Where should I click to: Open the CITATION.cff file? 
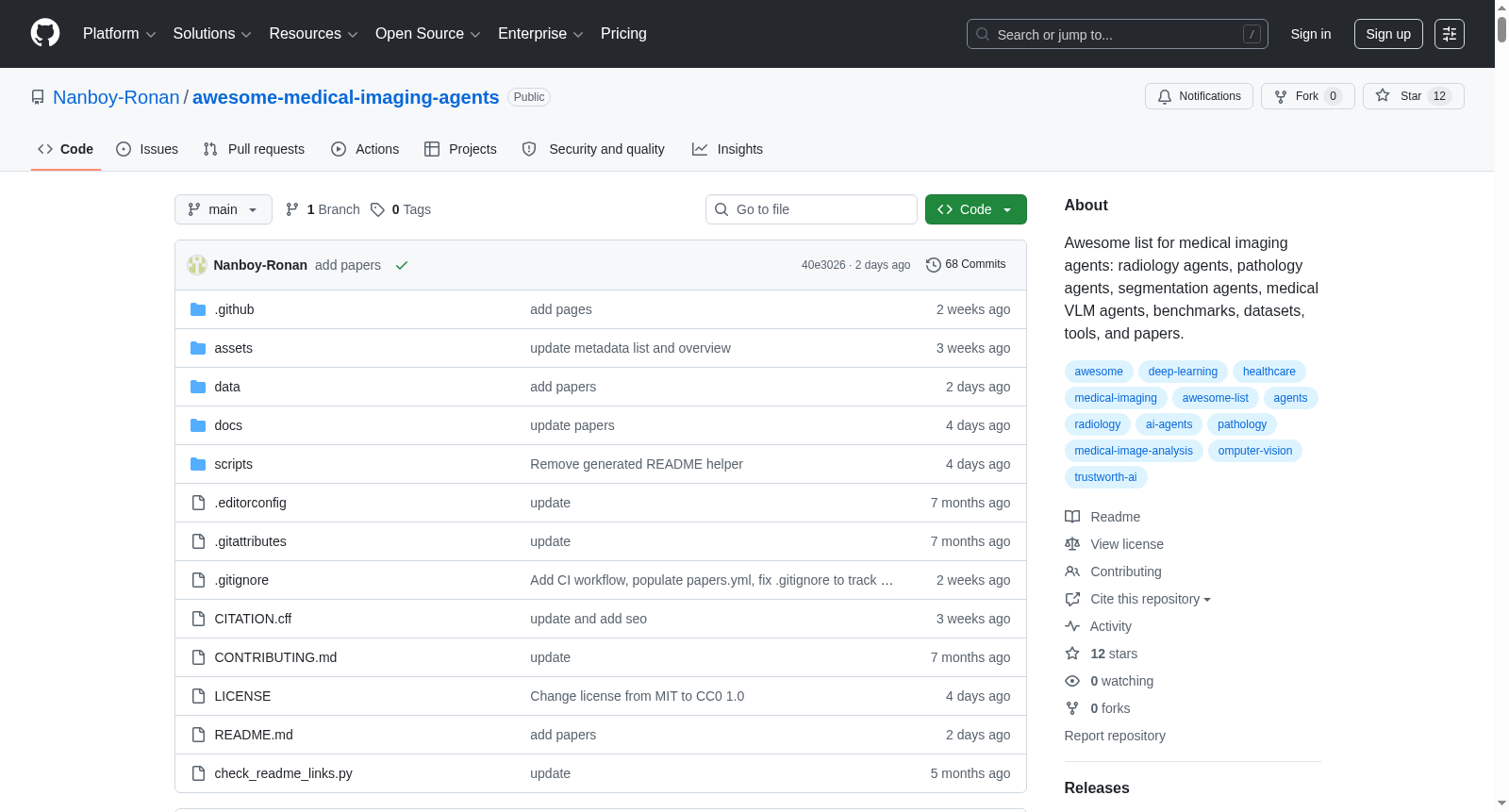253,619
